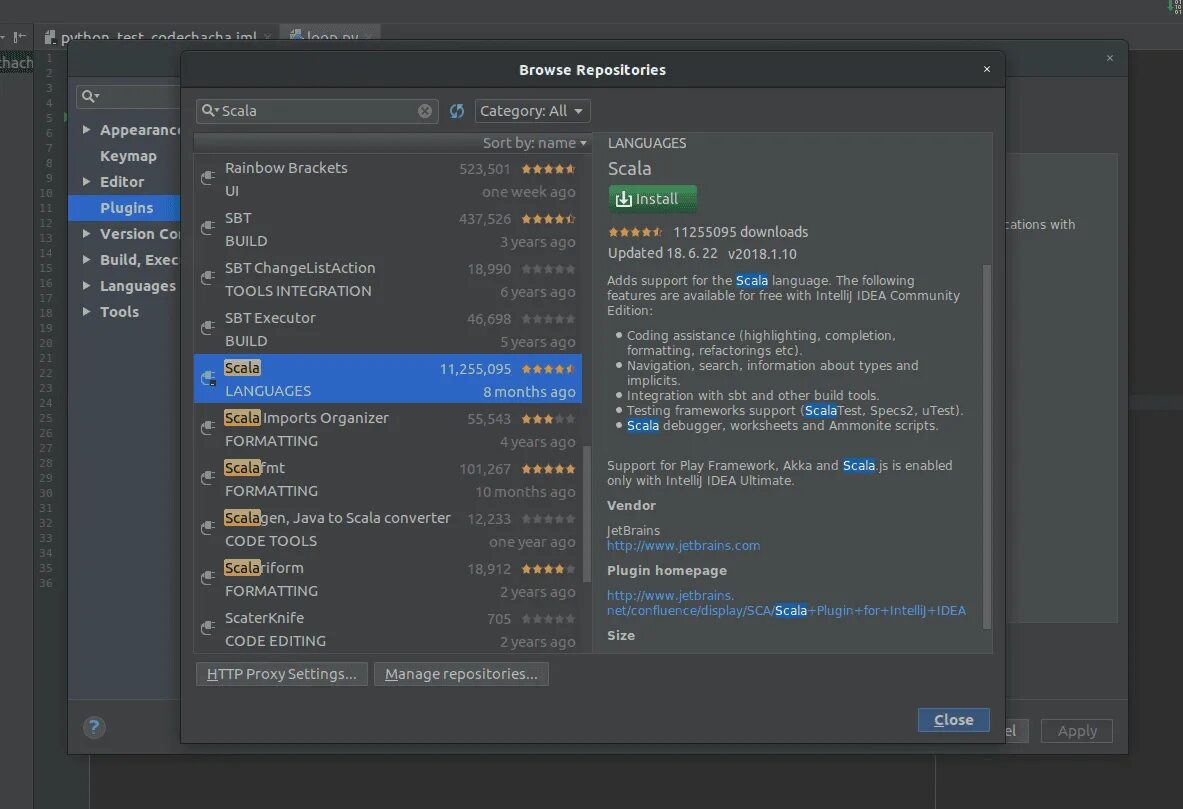Click plugin icon beside Scalafmt
Viewport: 1183px width, 809px height.
pos(208,478)
